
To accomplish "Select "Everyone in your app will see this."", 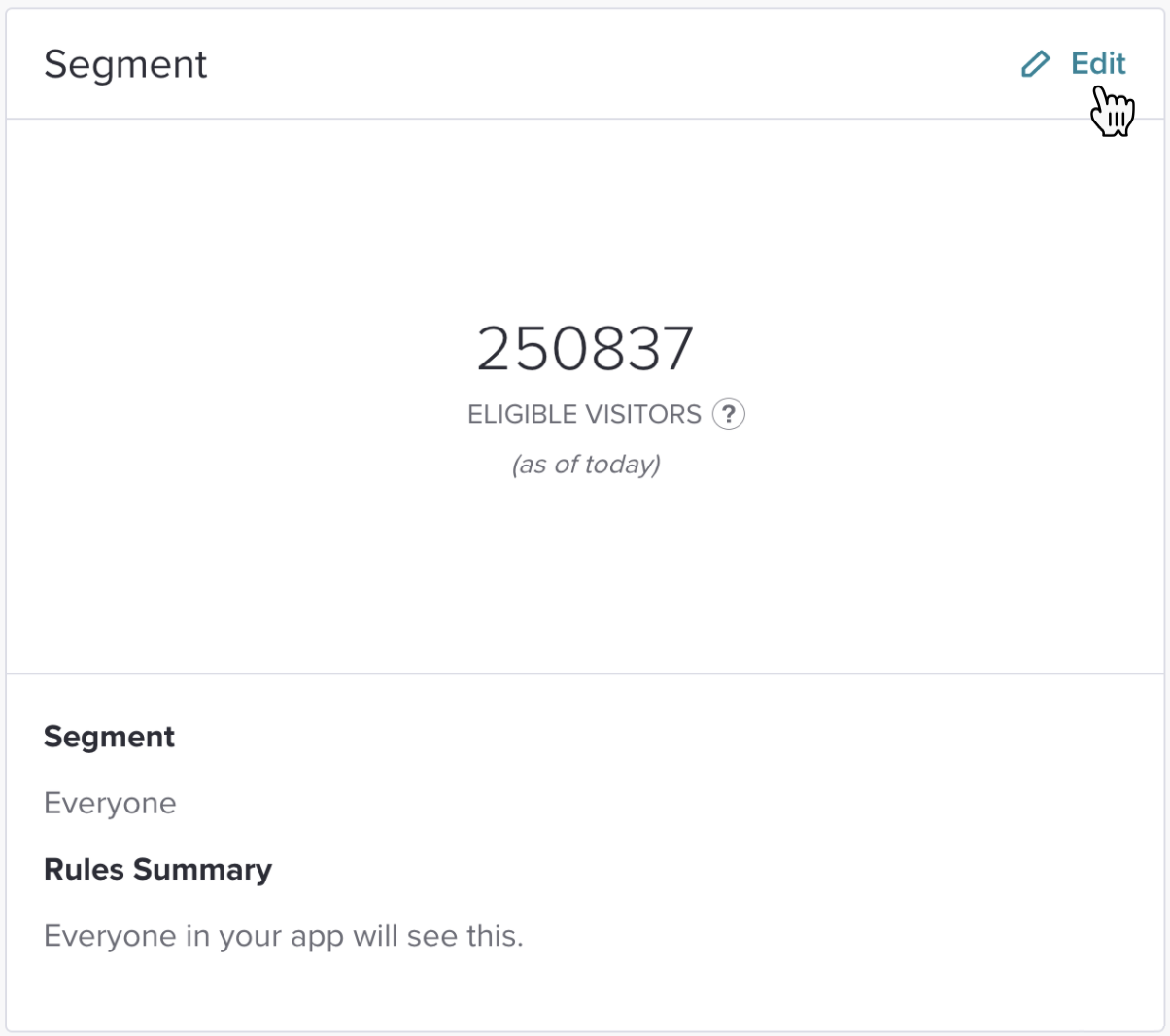I will 284,936.
